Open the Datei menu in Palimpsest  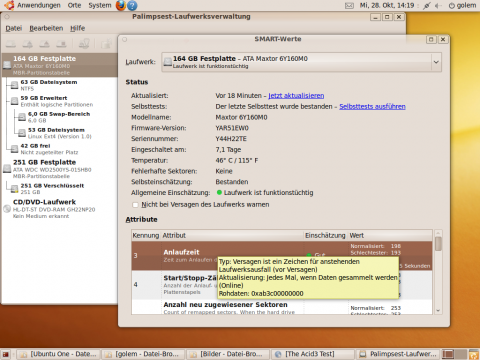point(14,28)
